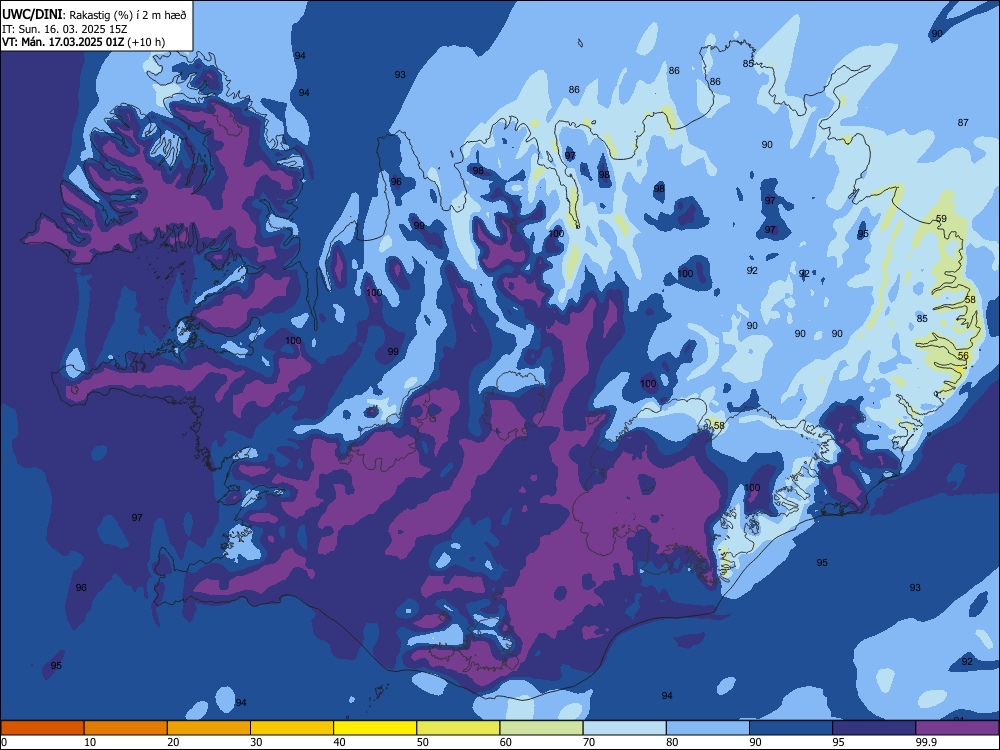1000x750 pixels.
Task: Pick the light green 60–70 legend swatch
Action: click(x=541, y=728)
